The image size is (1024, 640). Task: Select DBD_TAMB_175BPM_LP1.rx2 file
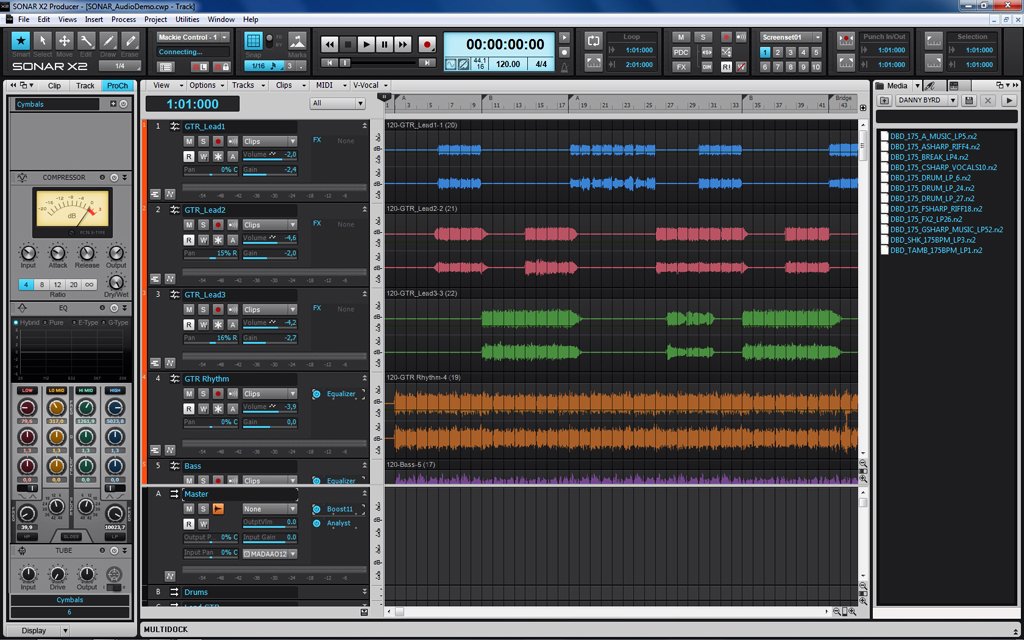[x=936, y=250]
